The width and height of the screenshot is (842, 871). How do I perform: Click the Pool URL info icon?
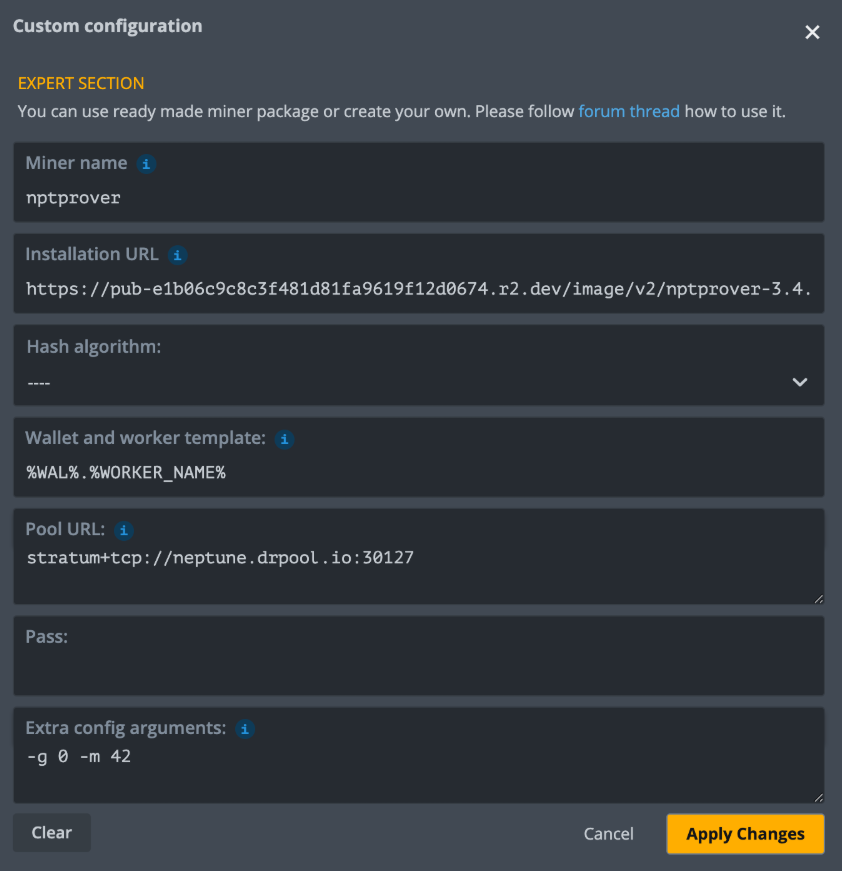point(124,530)
